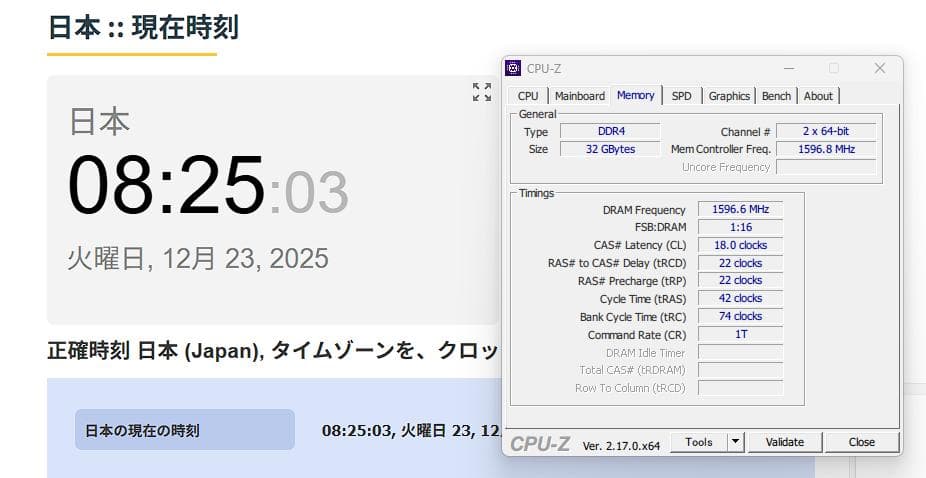926x478 pixels.
Task: Click the FSB:DRAM value 1:16
Action: [x=741, y=227]
